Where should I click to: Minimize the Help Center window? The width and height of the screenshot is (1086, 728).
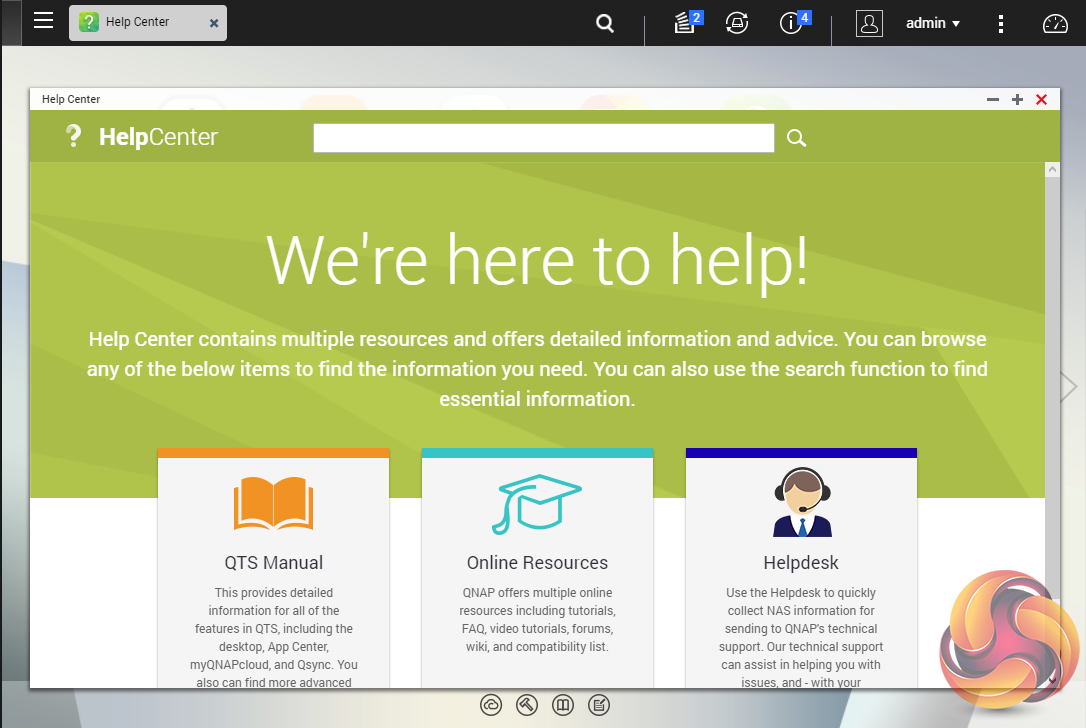coord(992,100)
